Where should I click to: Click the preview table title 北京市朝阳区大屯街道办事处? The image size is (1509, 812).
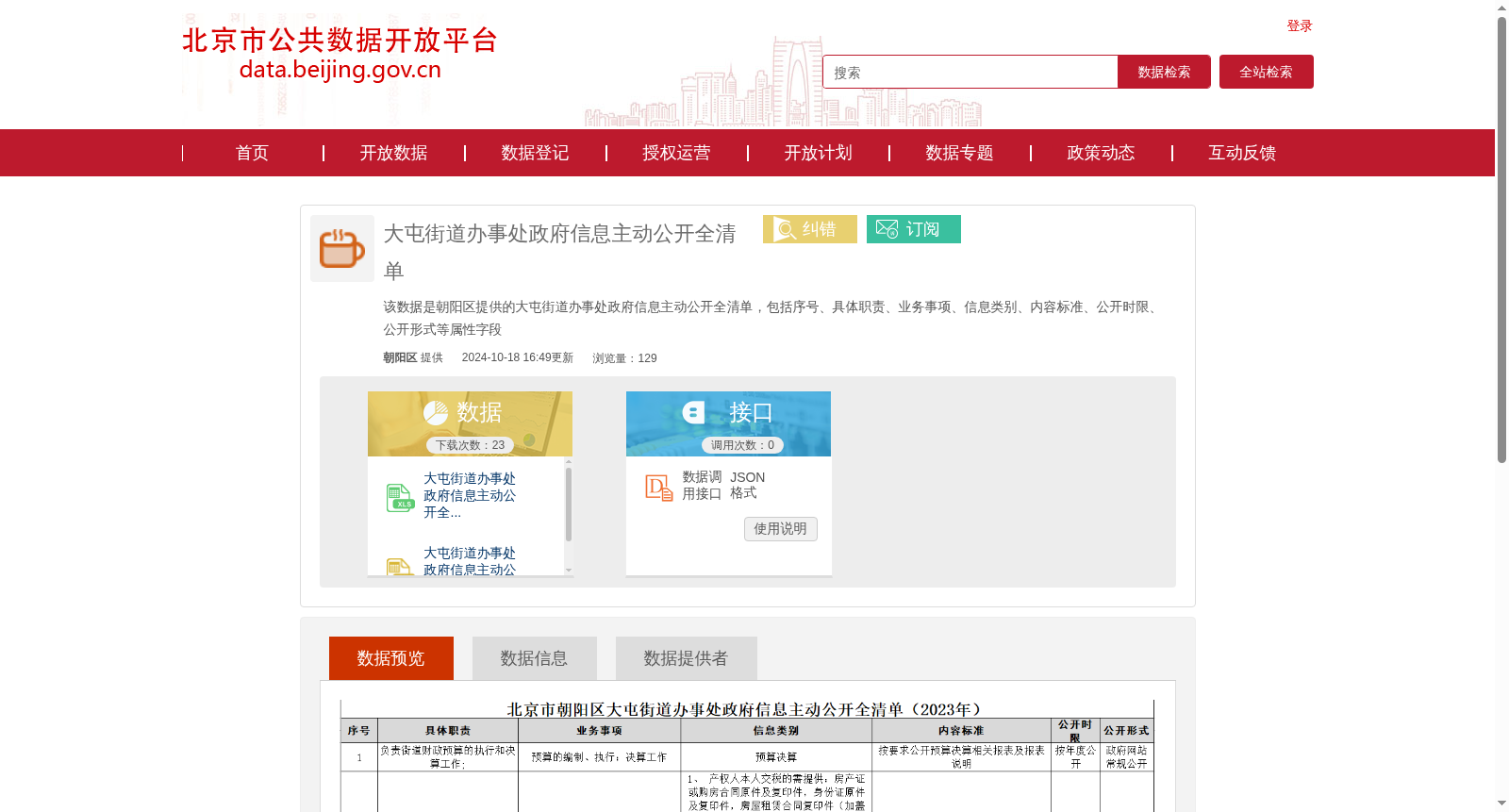tap(745, 709)
